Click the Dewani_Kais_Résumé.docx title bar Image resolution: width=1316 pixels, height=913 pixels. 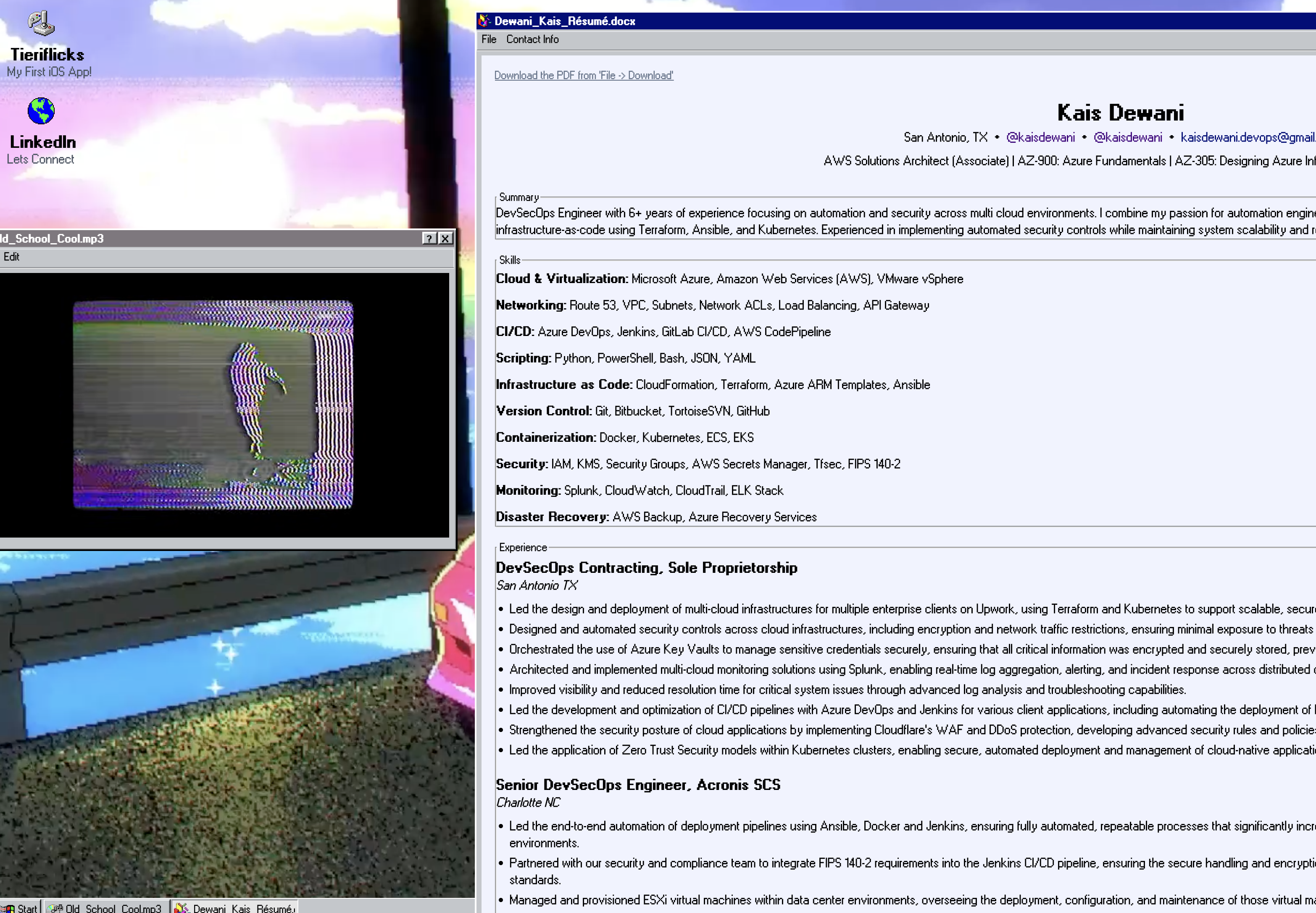(896, 21)
